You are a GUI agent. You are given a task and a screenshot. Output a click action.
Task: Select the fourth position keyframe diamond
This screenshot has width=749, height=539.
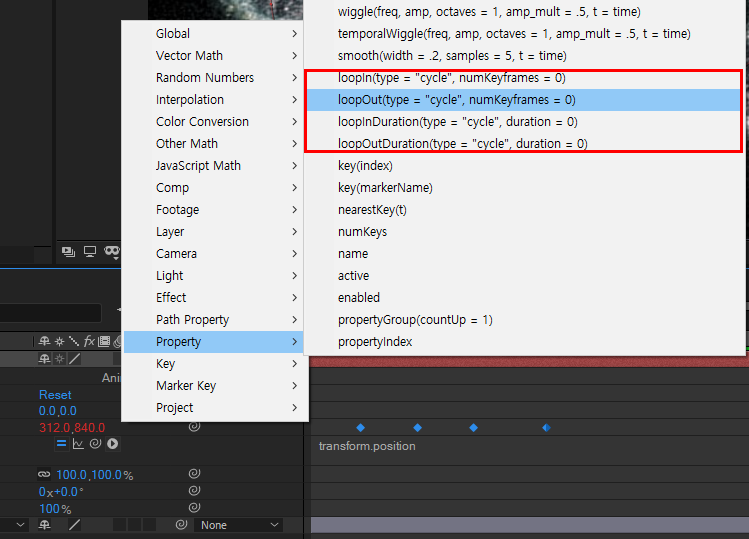[546, 428]
